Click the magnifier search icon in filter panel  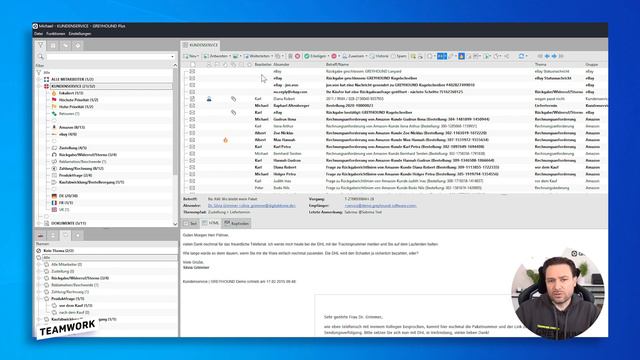40,57
